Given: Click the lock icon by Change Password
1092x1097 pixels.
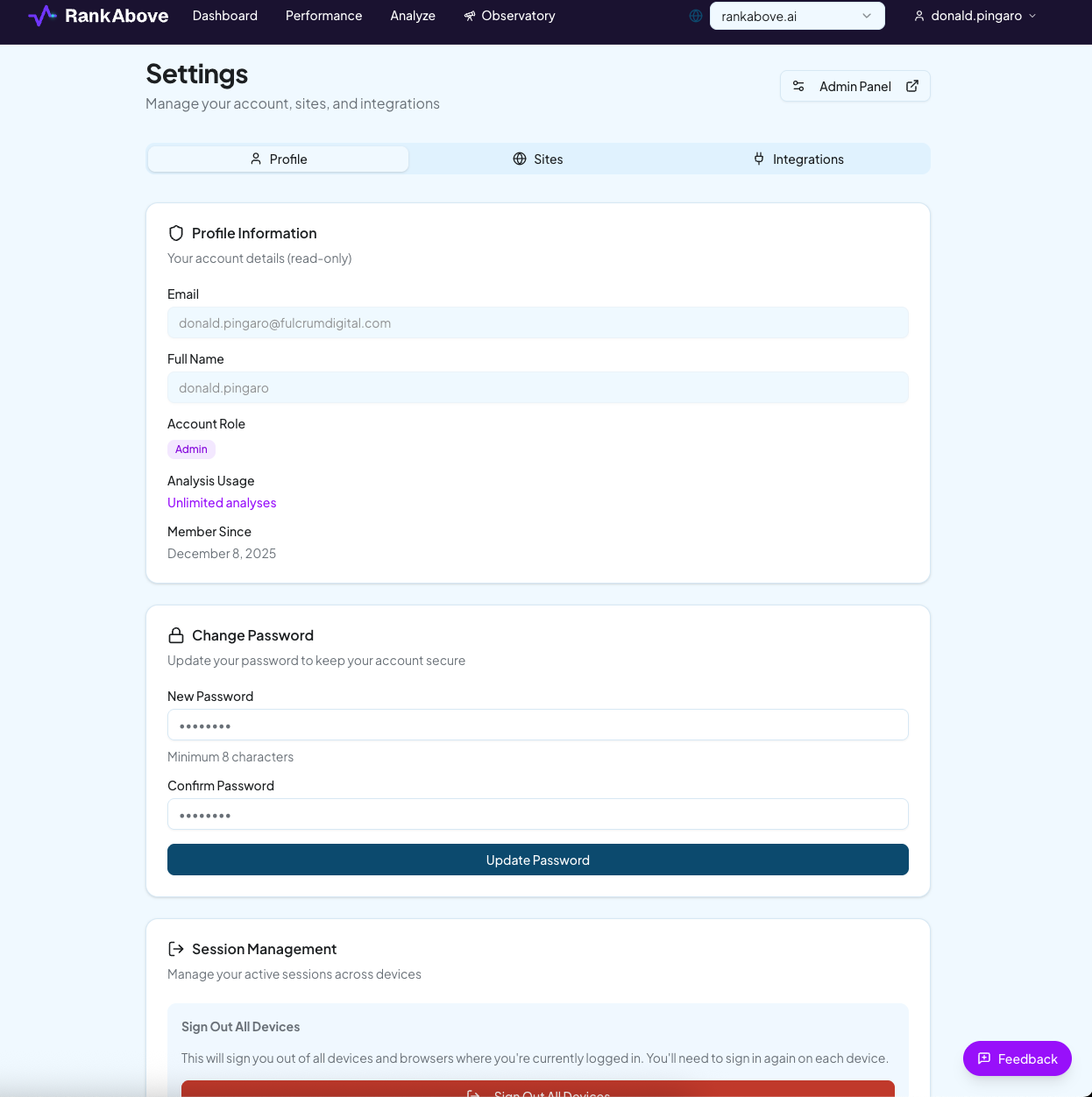Looking at the screenshot, I should (176, 635).
